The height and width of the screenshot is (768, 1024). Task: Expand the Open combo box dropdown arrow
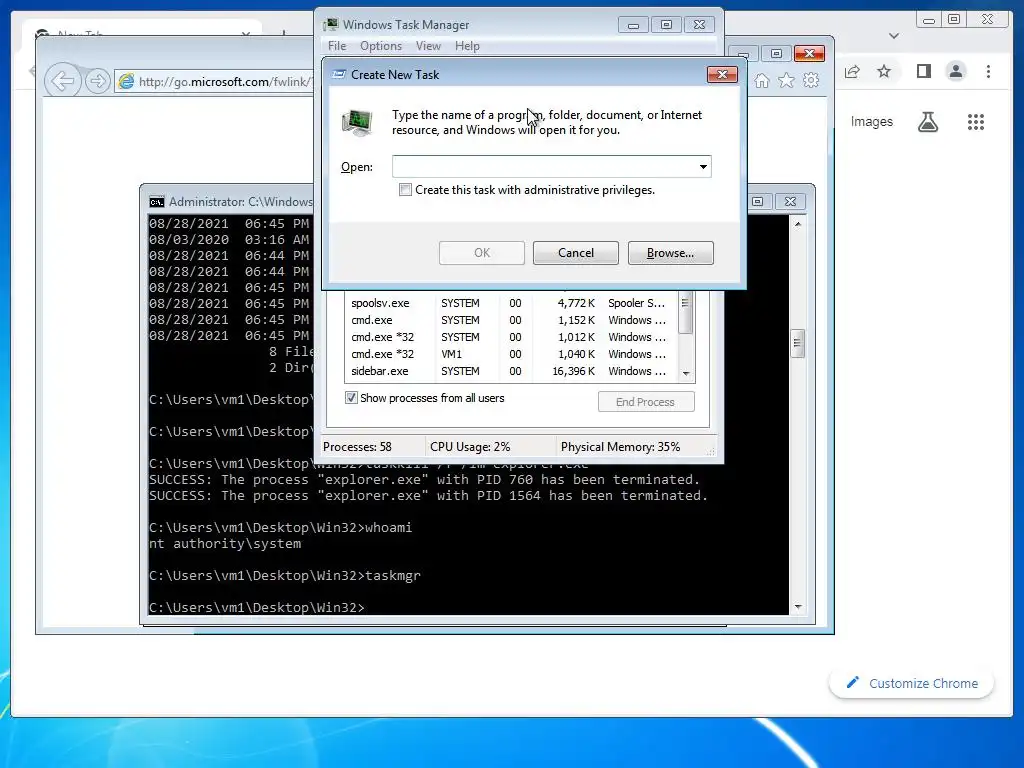[703, 167]
